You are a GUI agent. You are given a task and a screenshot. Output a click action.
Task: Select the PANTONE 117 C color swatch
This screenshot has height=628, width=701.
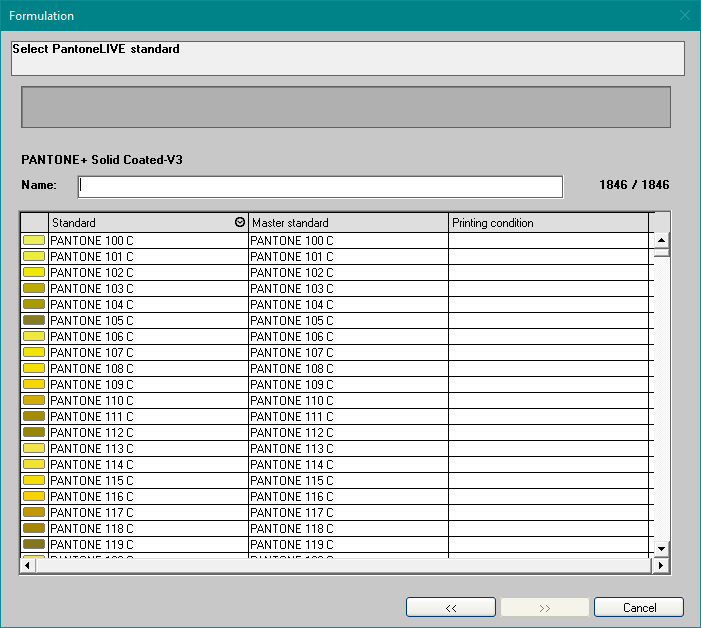[x=34, y=512]
